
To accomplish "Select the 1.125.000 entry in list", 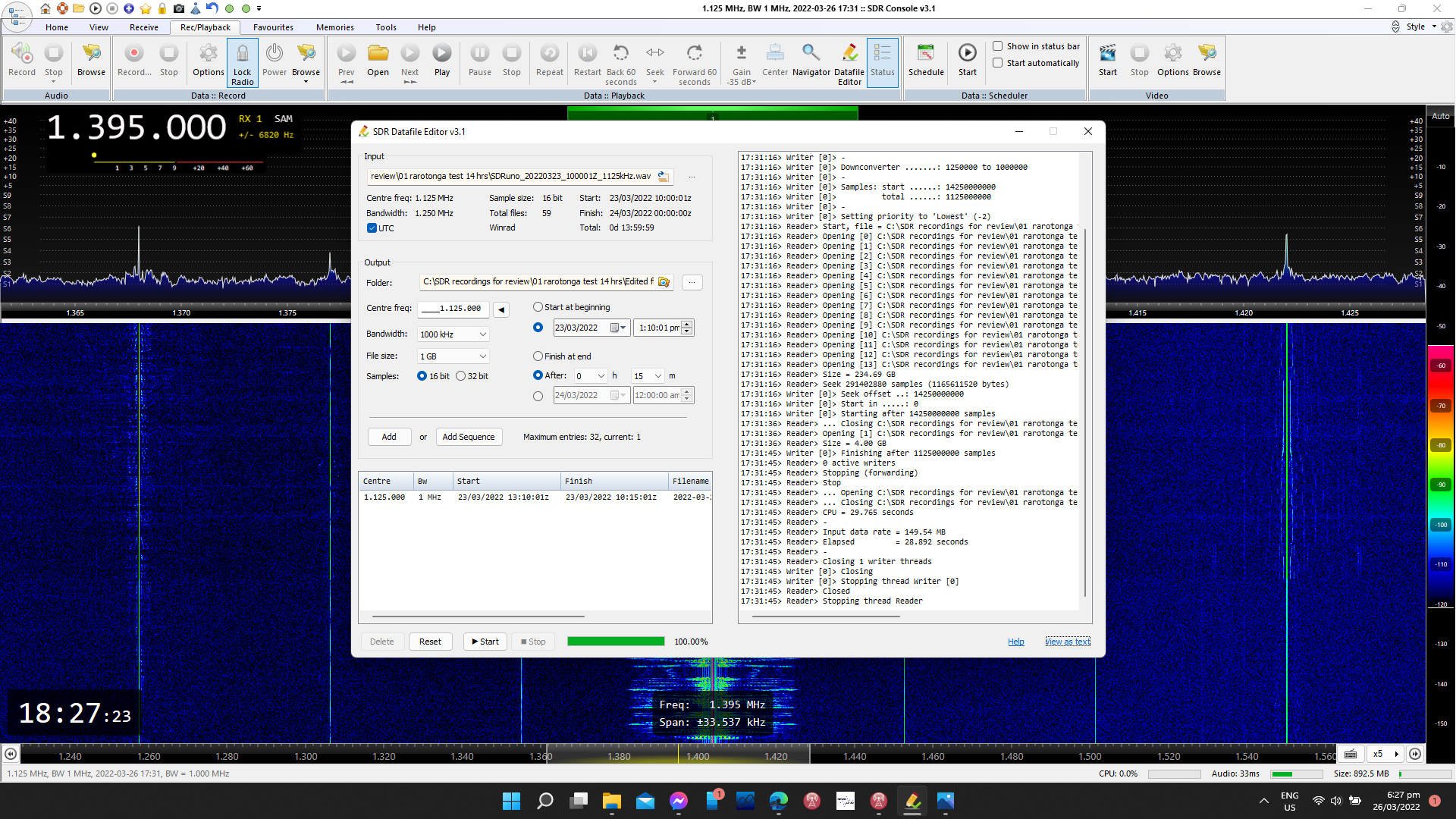I will pos(384,497).
